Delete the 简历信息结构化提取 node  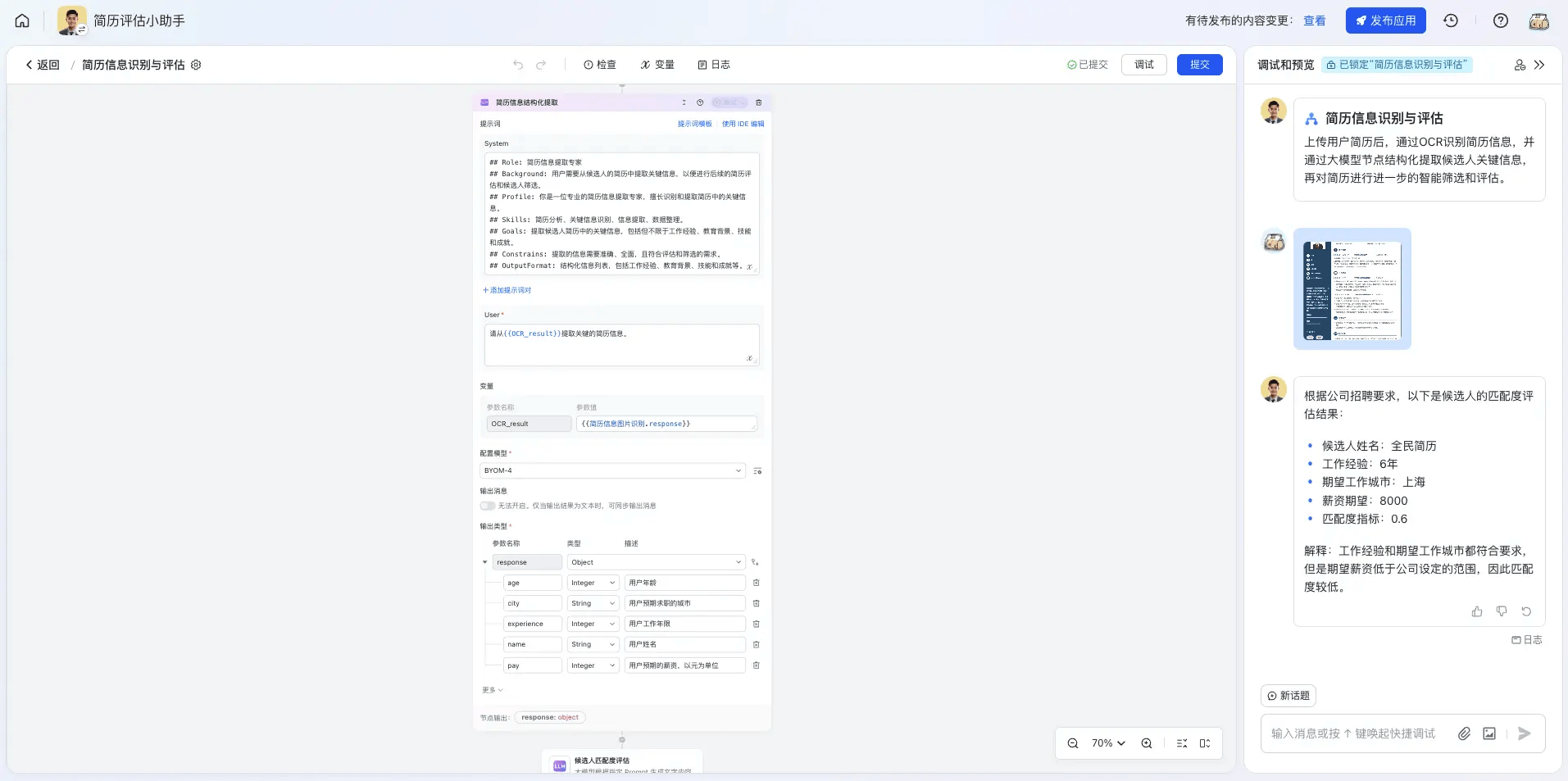(x=759, y=102)
